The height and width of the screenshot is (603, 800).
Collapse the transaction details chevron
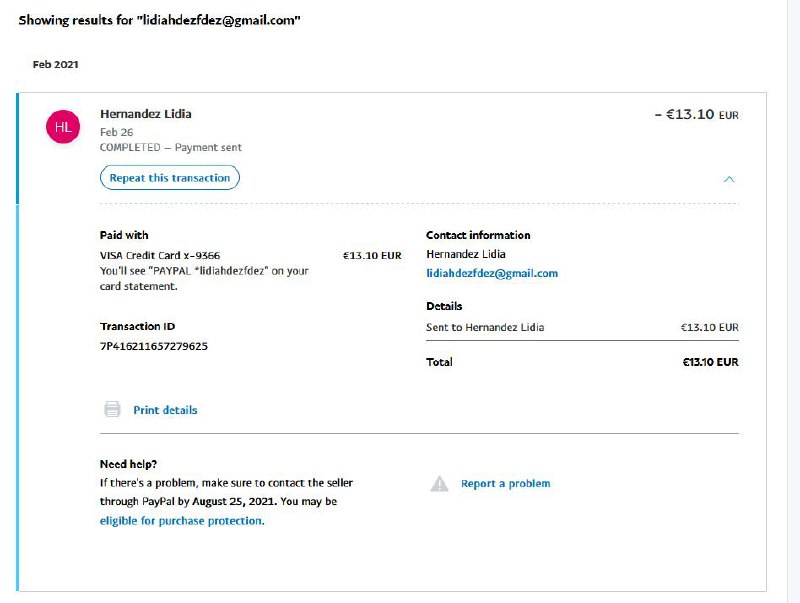coord(729,179)
